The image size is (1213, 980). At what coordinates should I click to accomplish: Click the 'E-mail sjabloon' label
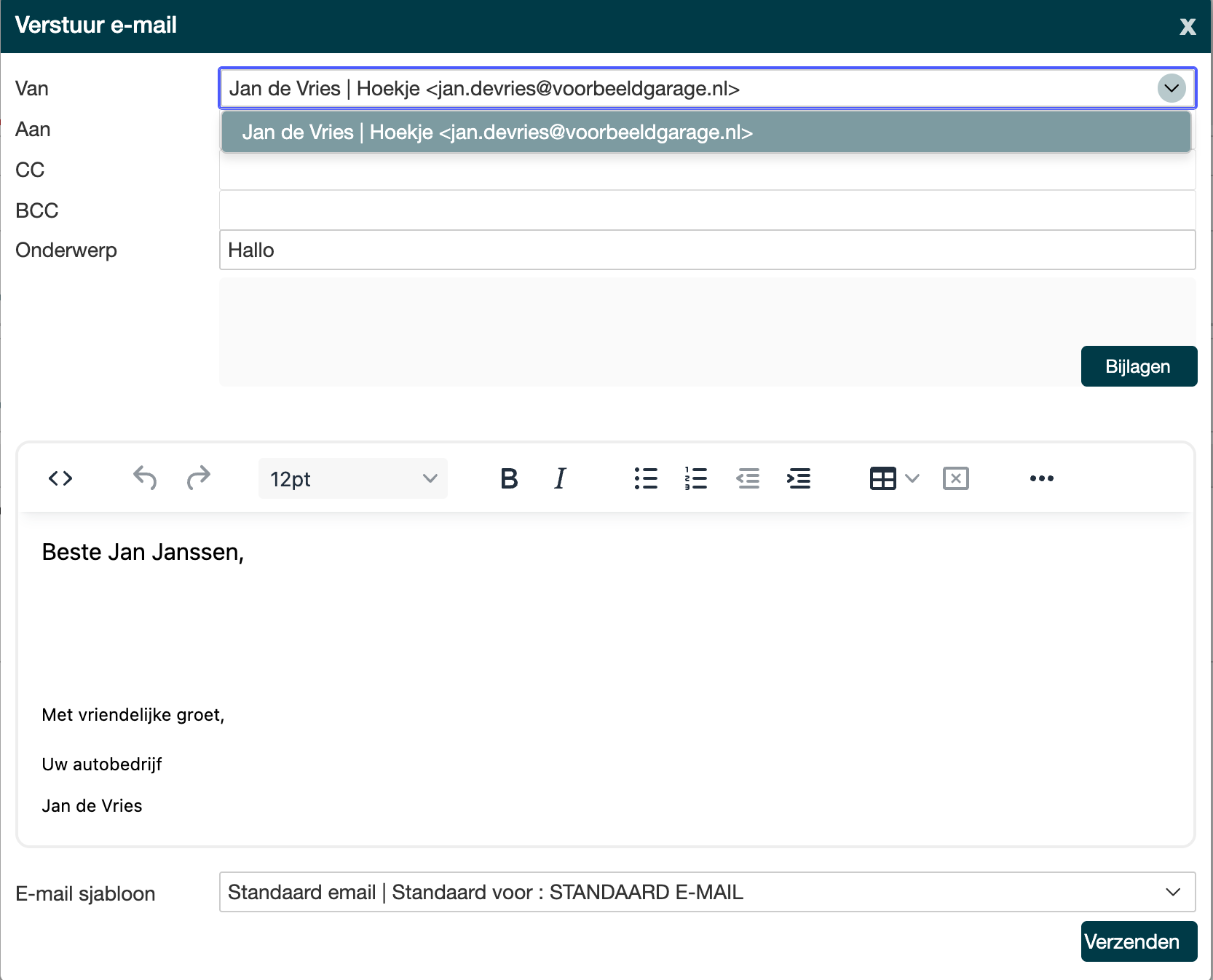click(x=85, y=894)
